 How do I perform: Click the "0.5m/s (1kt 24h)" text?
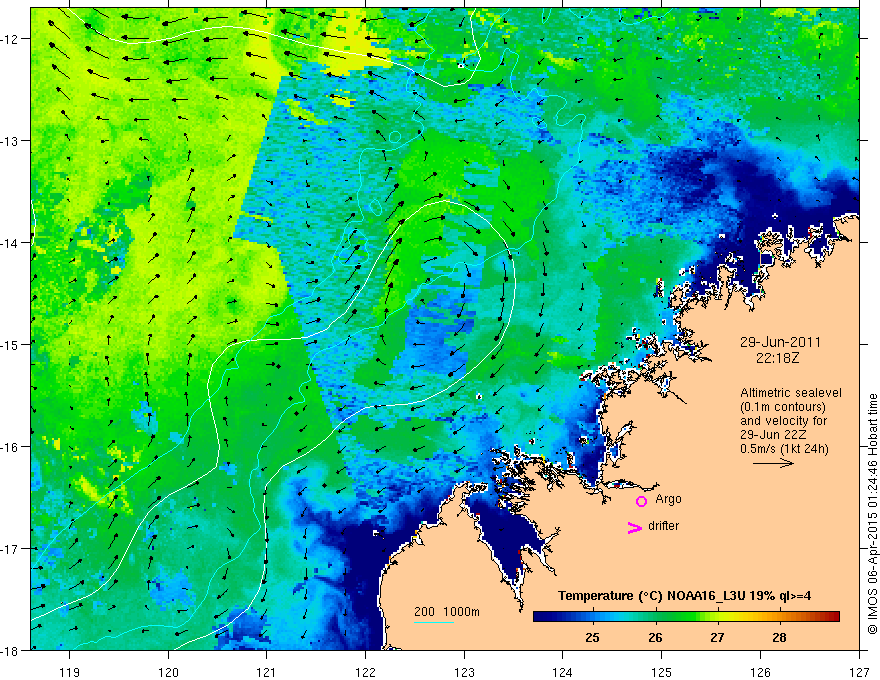(x=784, y=449)
